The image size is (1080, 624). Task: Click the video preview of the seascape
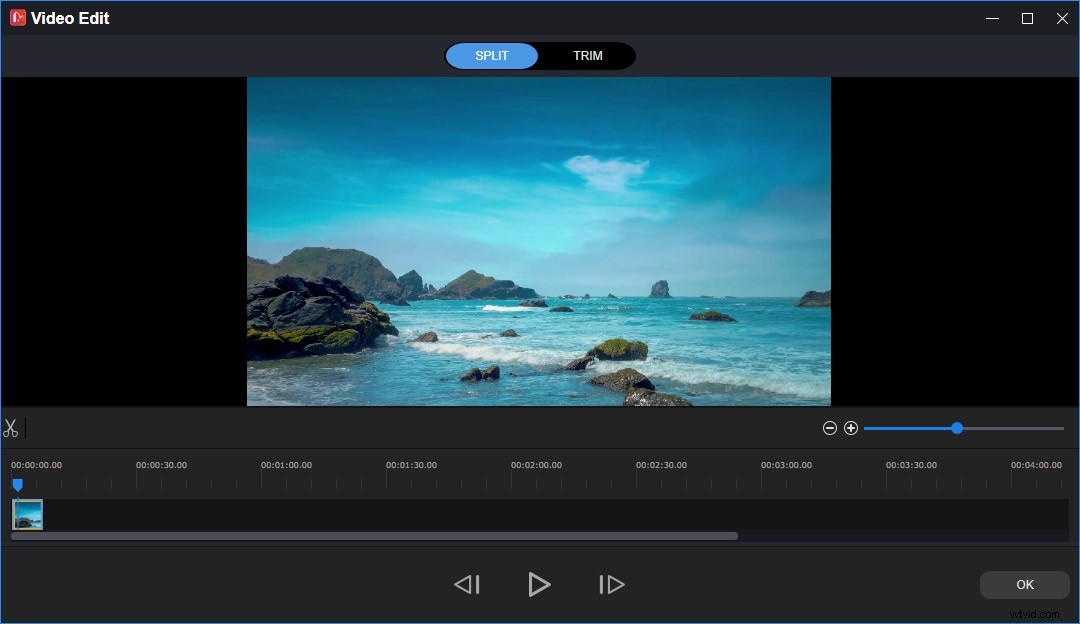click(x=539, y=240)
